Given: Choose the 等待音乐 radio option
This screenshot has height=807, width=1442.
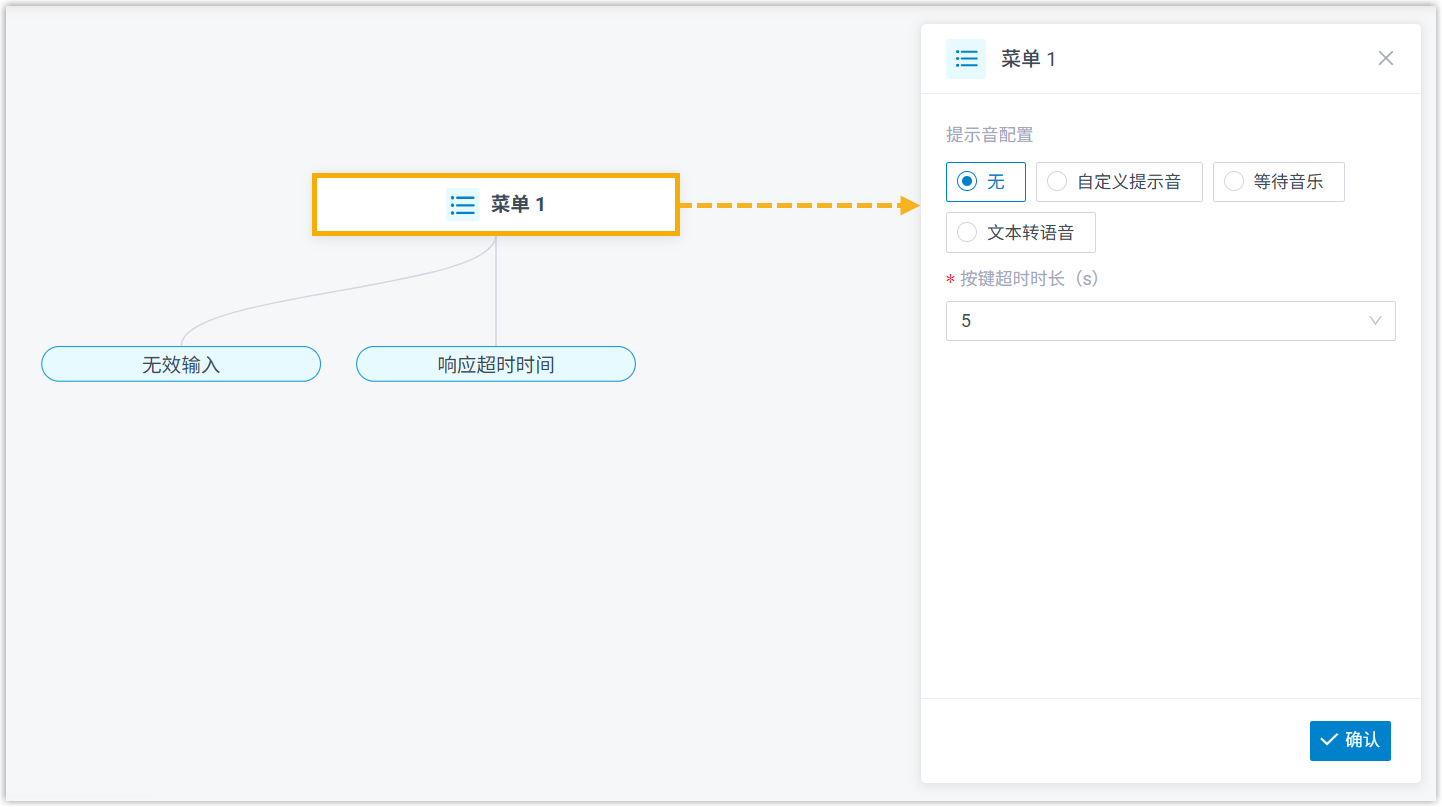Looking at the screenshot, I should (1234, 182).
